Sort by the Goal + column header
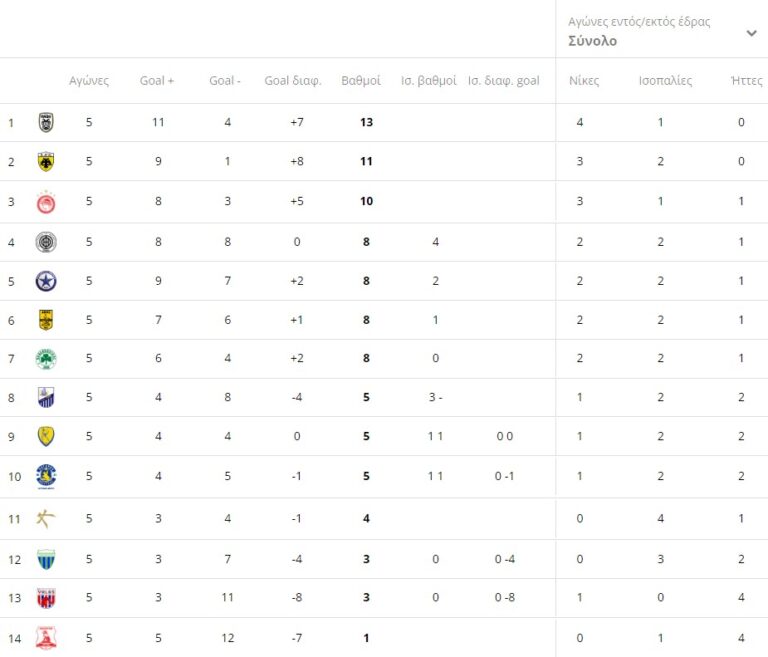Screen dimensions: 768x657 157,81
